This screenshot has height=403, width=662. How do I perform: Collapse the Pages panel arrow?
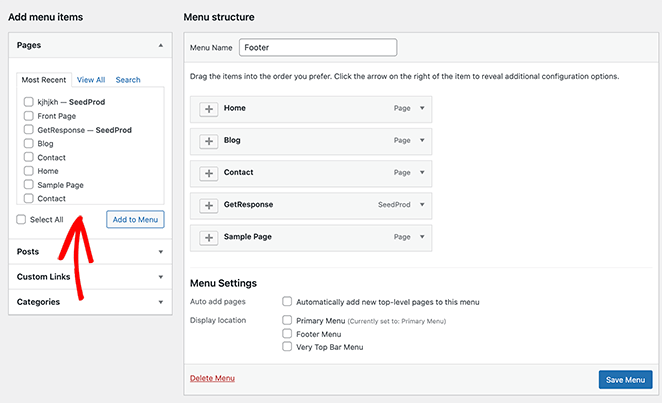coord(160,46)
